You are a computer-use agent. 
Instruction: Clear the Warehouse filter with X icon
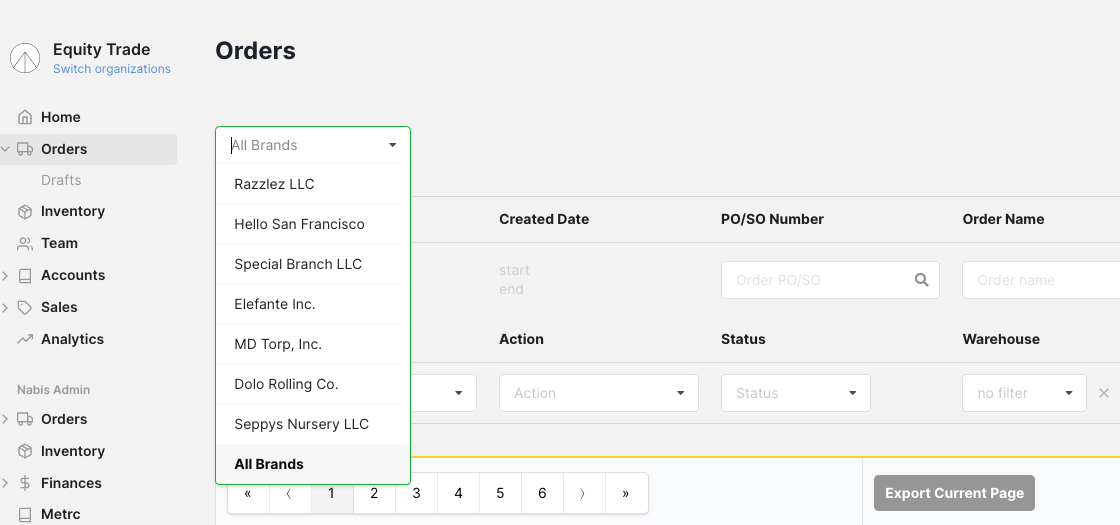click(1104, 393)
